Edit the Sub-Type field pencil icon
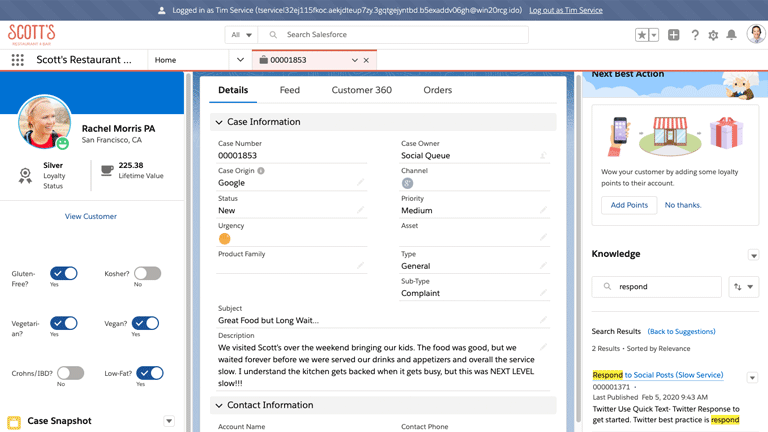Screen dimensions: 768x432 point(543,292)
